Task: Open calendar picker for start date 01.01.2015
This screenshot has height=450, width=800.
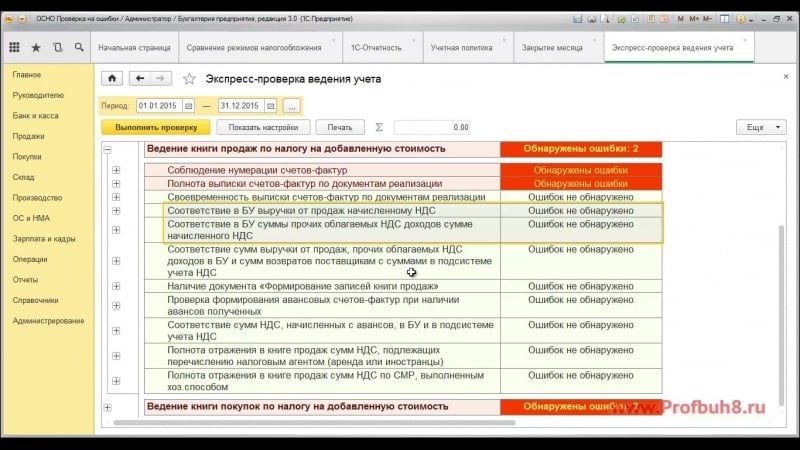Action: pos(189,106)
